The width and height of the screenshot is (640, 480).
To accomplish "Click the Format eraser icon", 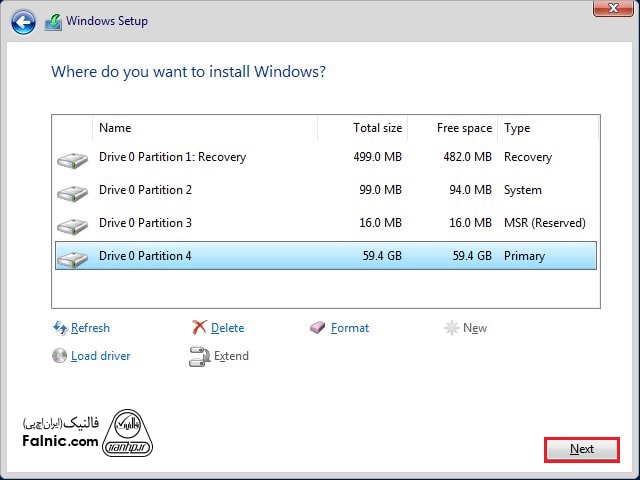I will pyautogui.click(x=318, y=328).
